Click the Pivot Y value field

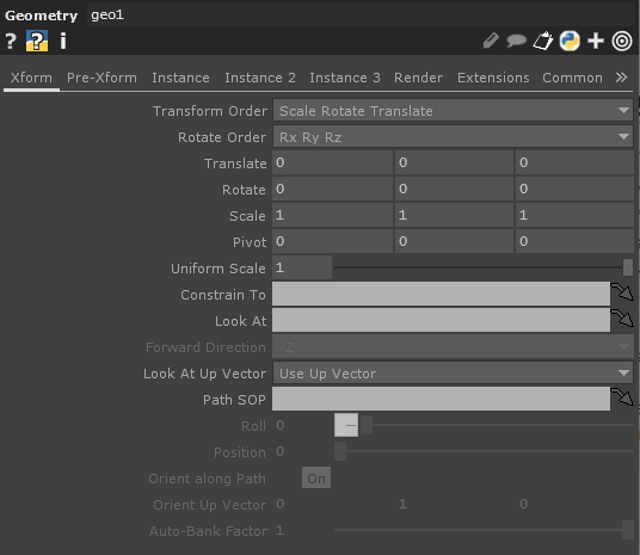click(x=453, y=241)
